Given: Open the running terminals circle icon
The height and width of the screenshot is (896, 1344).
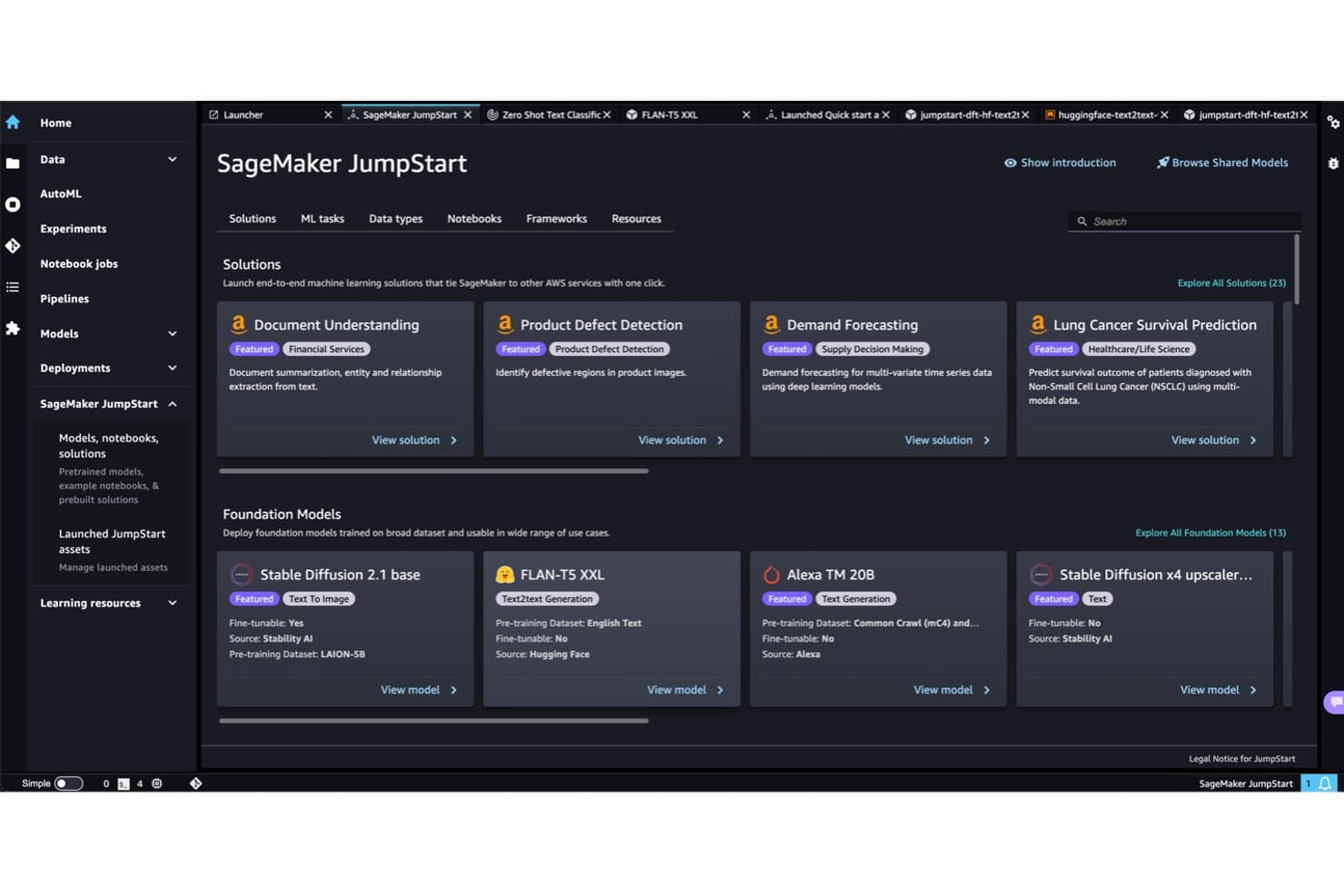Looking at the screenshot, I should click(x=13, y=204).
